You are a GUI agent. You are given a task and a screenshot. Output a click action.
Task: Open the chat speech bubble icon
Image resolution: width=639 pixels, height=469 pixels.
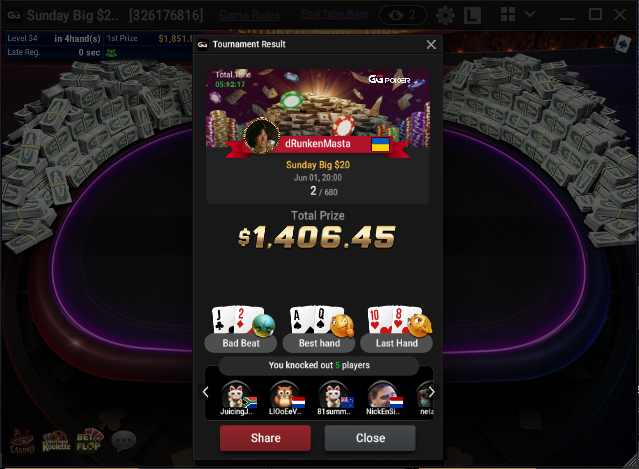pyautogui.click(x=124, y=440)
